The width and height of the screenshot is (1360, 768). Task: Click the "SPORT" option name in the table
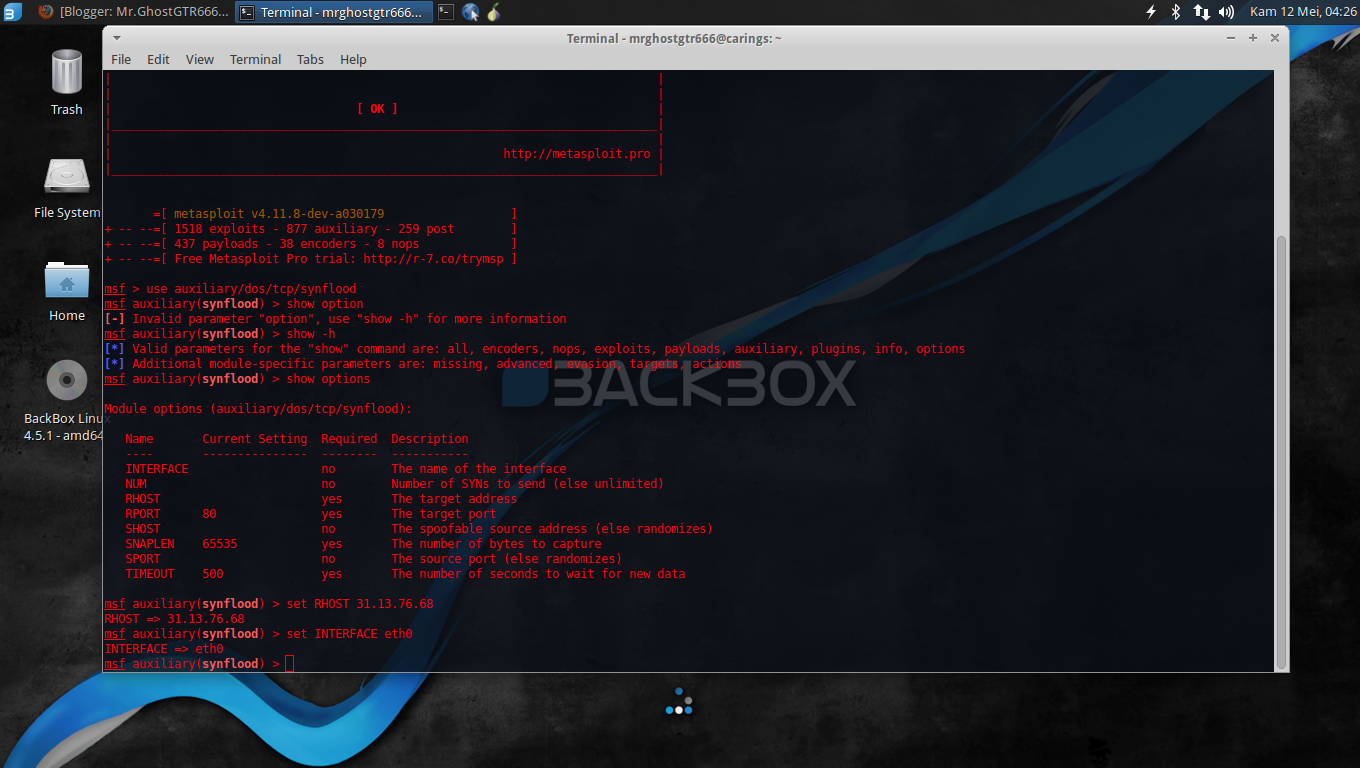click(x=143, y=559)
